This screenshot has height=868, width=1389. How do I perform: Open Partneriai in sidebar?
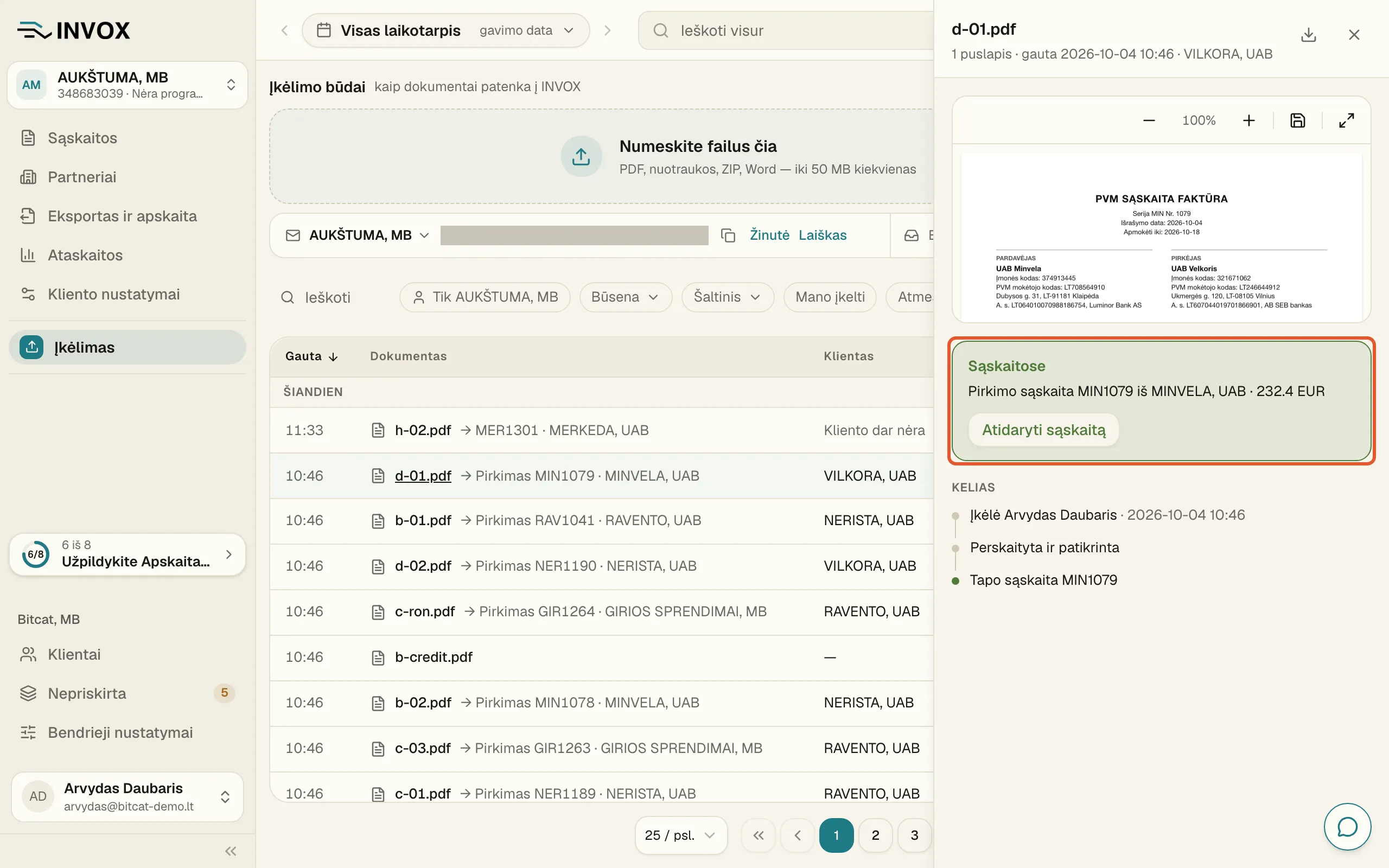128,177
